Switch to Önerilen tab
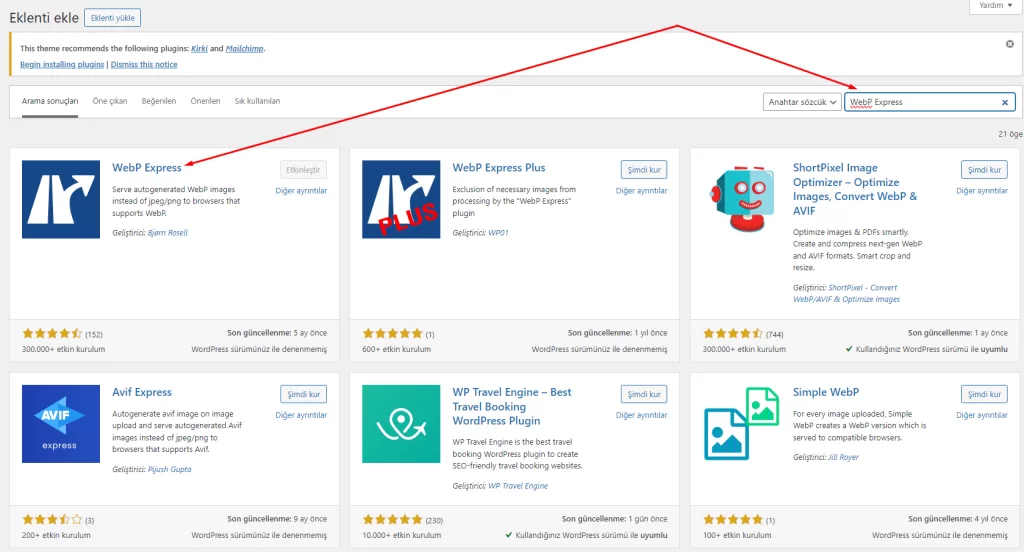The height and width of the screenshot is (552, 1024). pyautogui.click(x=205, y=101)
